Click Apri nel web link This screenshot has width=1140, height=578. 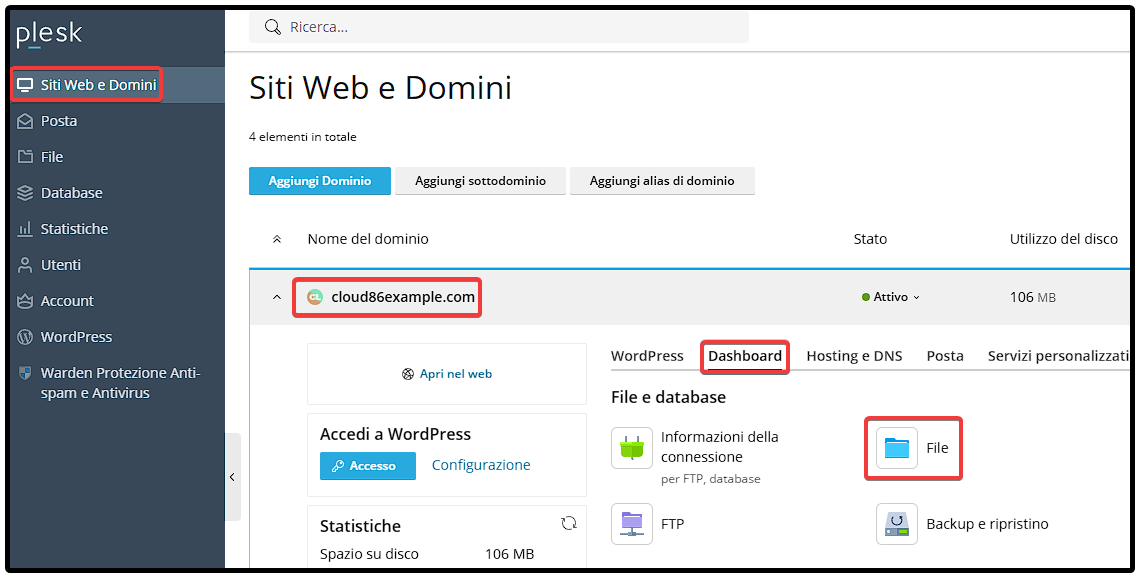pos(456,374)
